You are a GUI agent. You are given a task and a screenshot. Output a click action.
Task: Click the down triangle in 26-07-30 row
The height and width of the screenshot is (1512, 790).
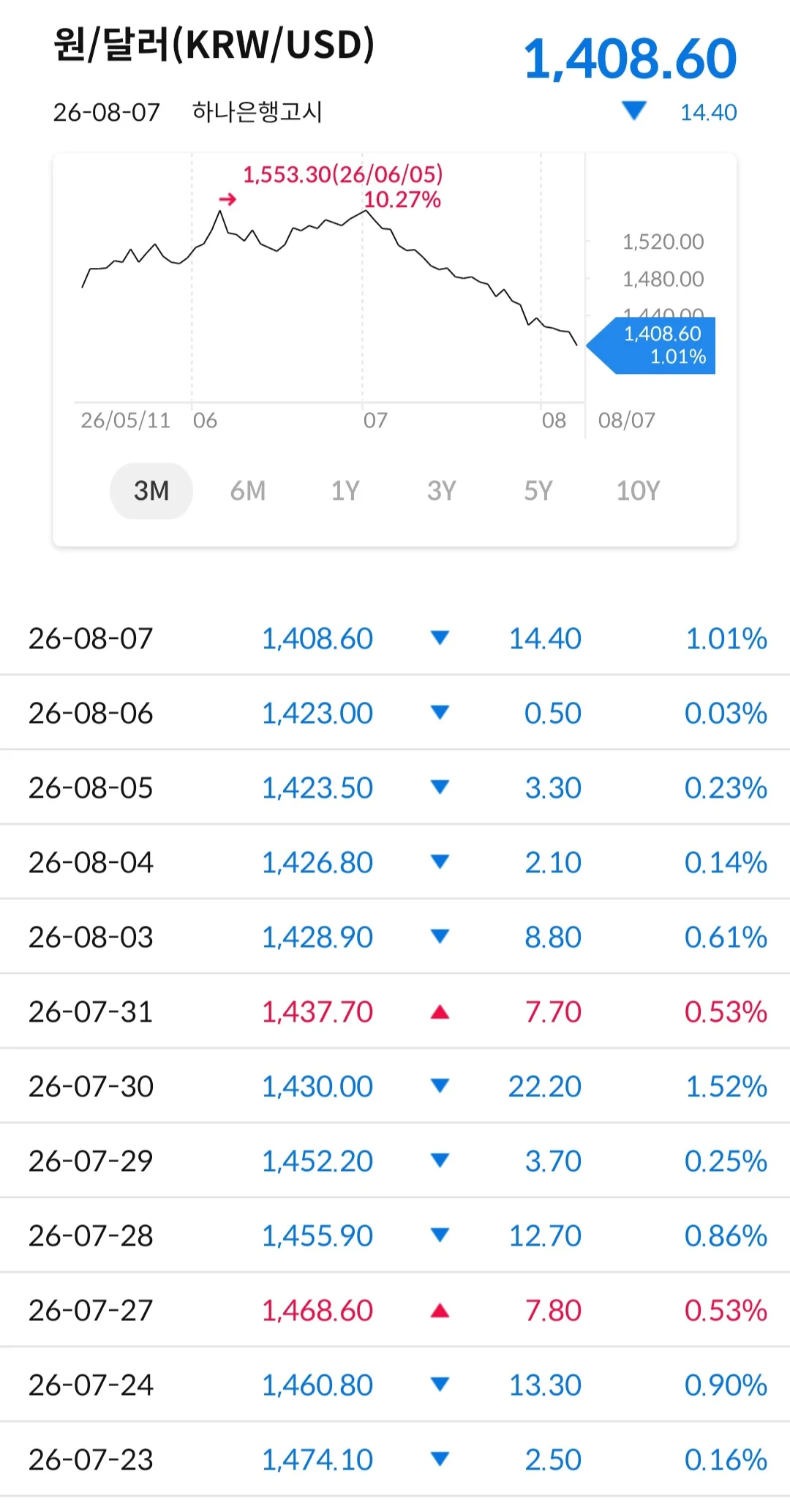click(440, 1086)
